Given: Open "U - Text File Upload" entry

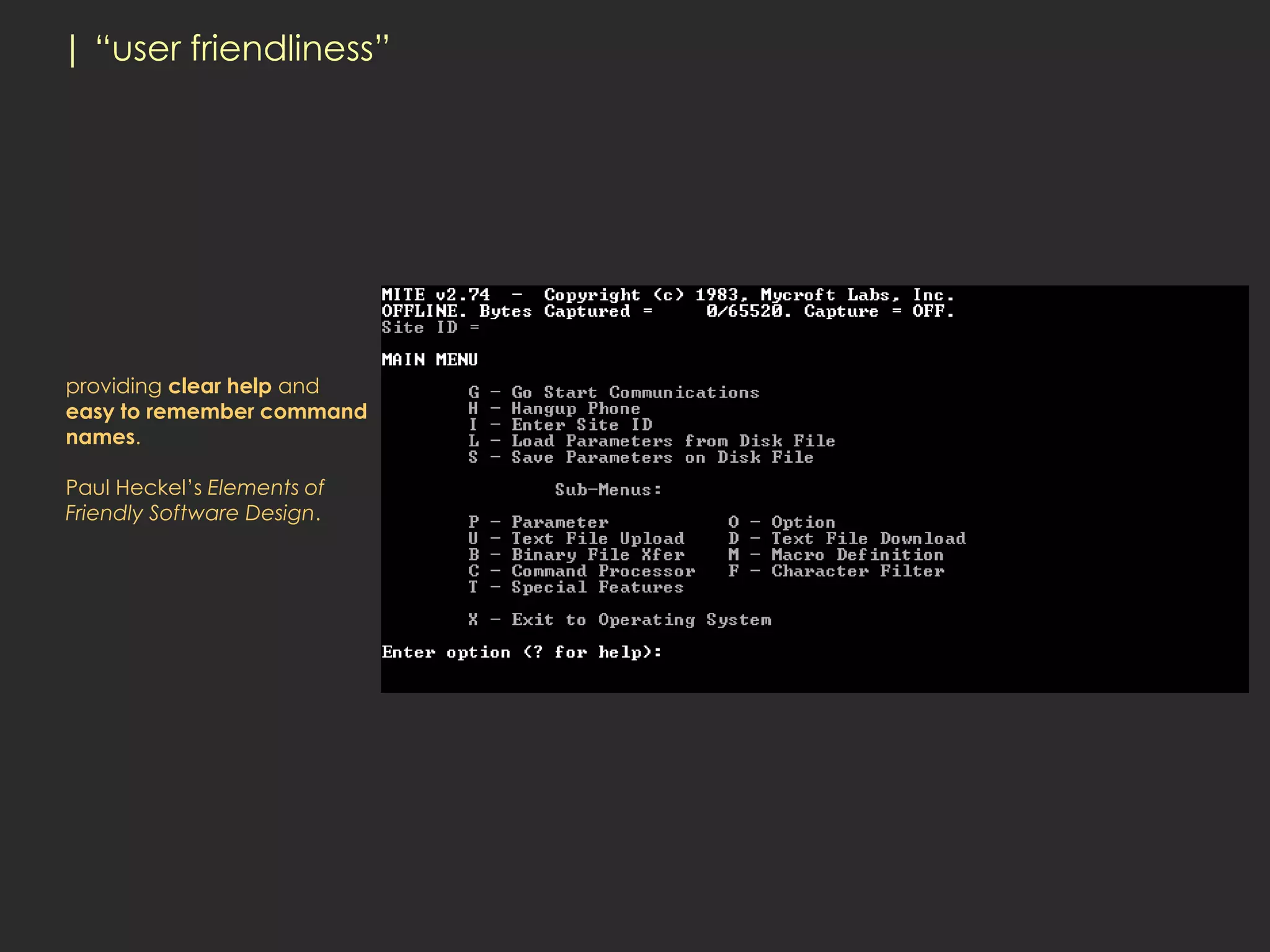Looking at the screenshot, I should pos(577,538).
